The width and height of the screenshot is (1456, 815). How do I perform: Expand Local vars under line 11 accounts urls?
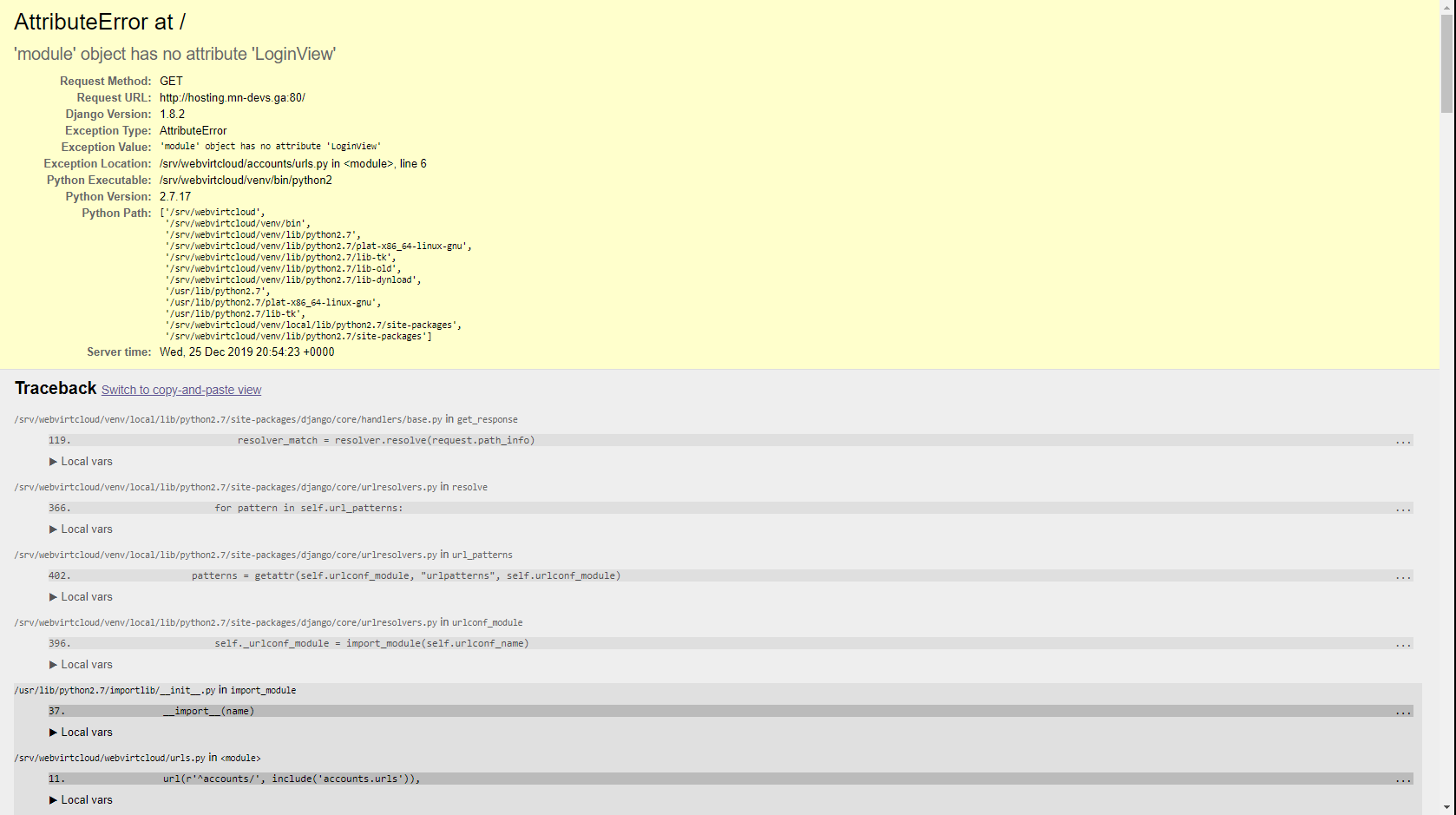[x=81, y=800]
